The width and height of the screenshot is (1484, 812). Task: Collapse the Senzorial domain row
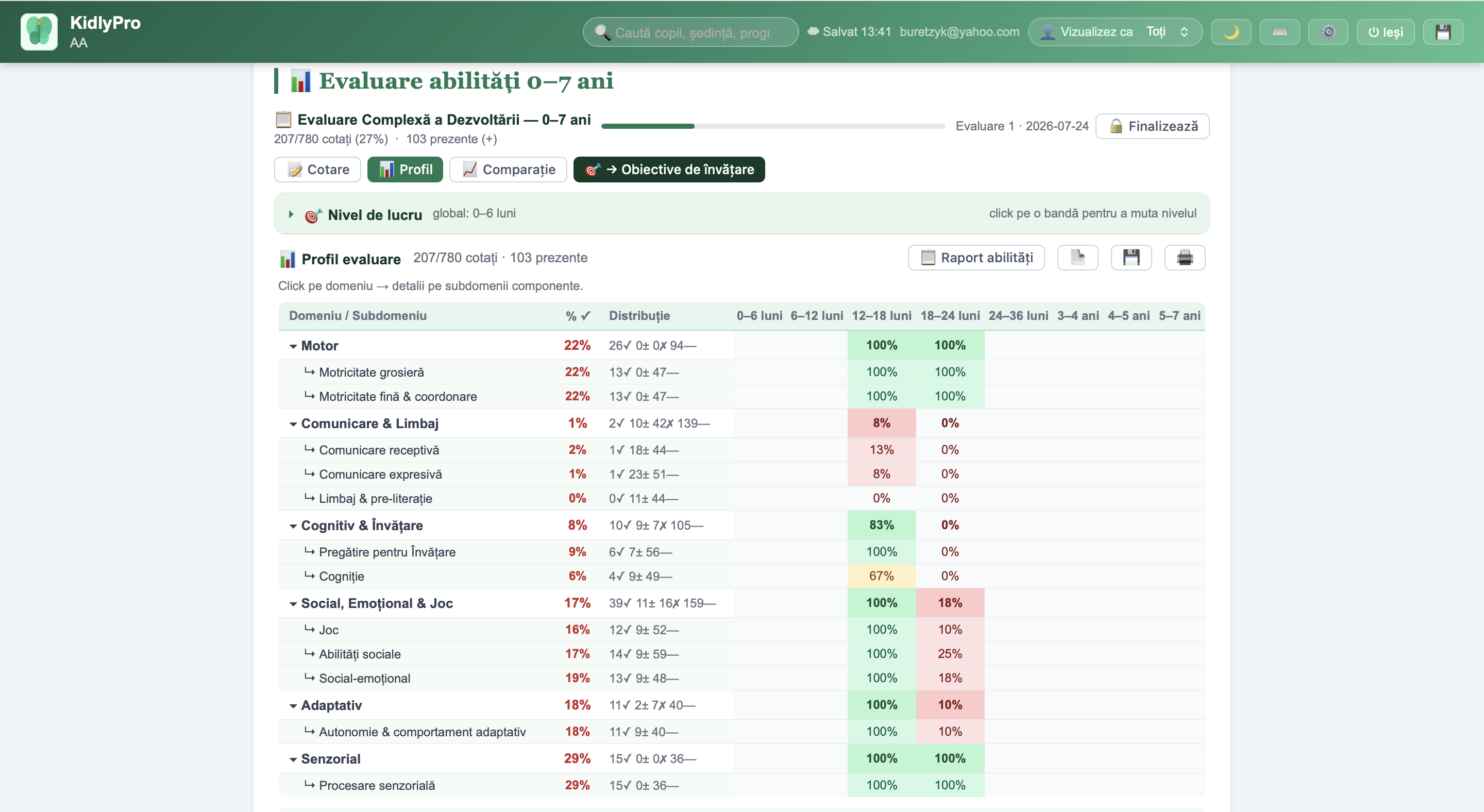(x=293, y=758)
